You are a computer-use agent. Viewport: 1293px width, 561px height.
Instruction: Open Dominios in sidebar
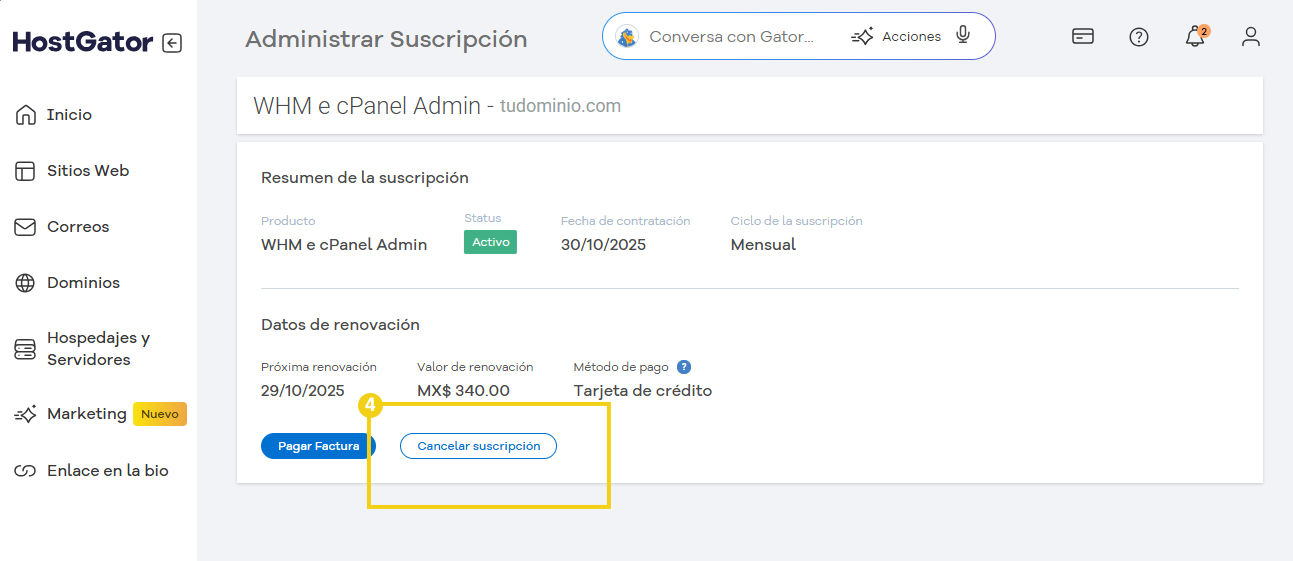[83, 283]
